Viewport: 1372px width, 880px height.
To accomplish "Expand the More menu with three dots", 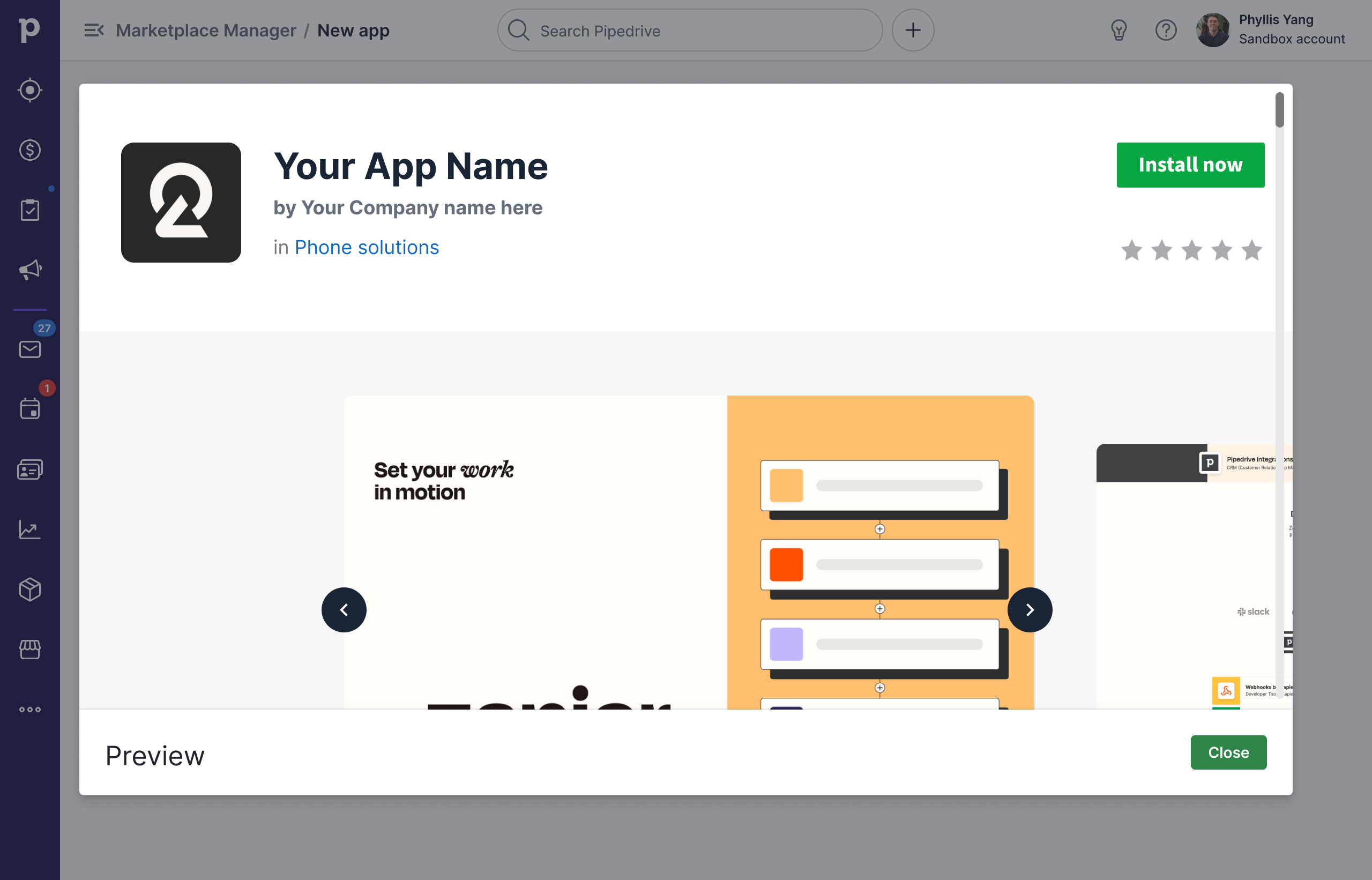I will coord(29,710).
